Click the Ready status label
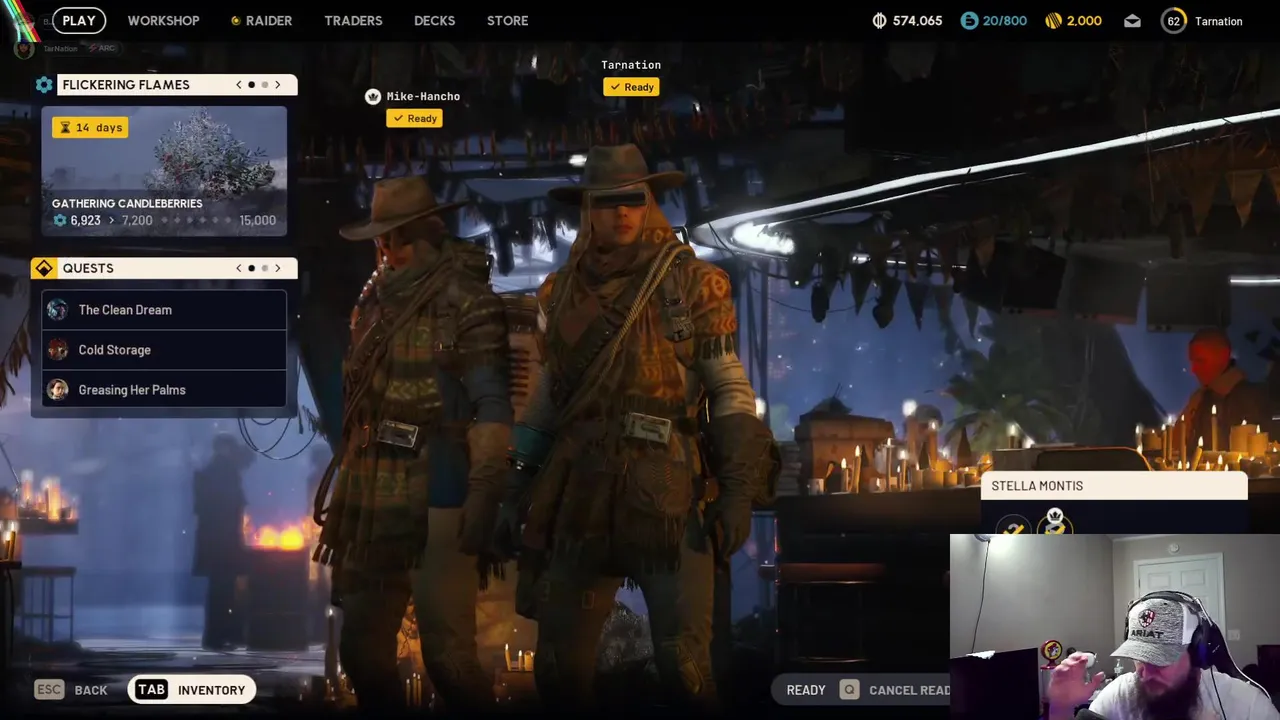Viewport: 1280px width, 720px height. coord(806,690)
